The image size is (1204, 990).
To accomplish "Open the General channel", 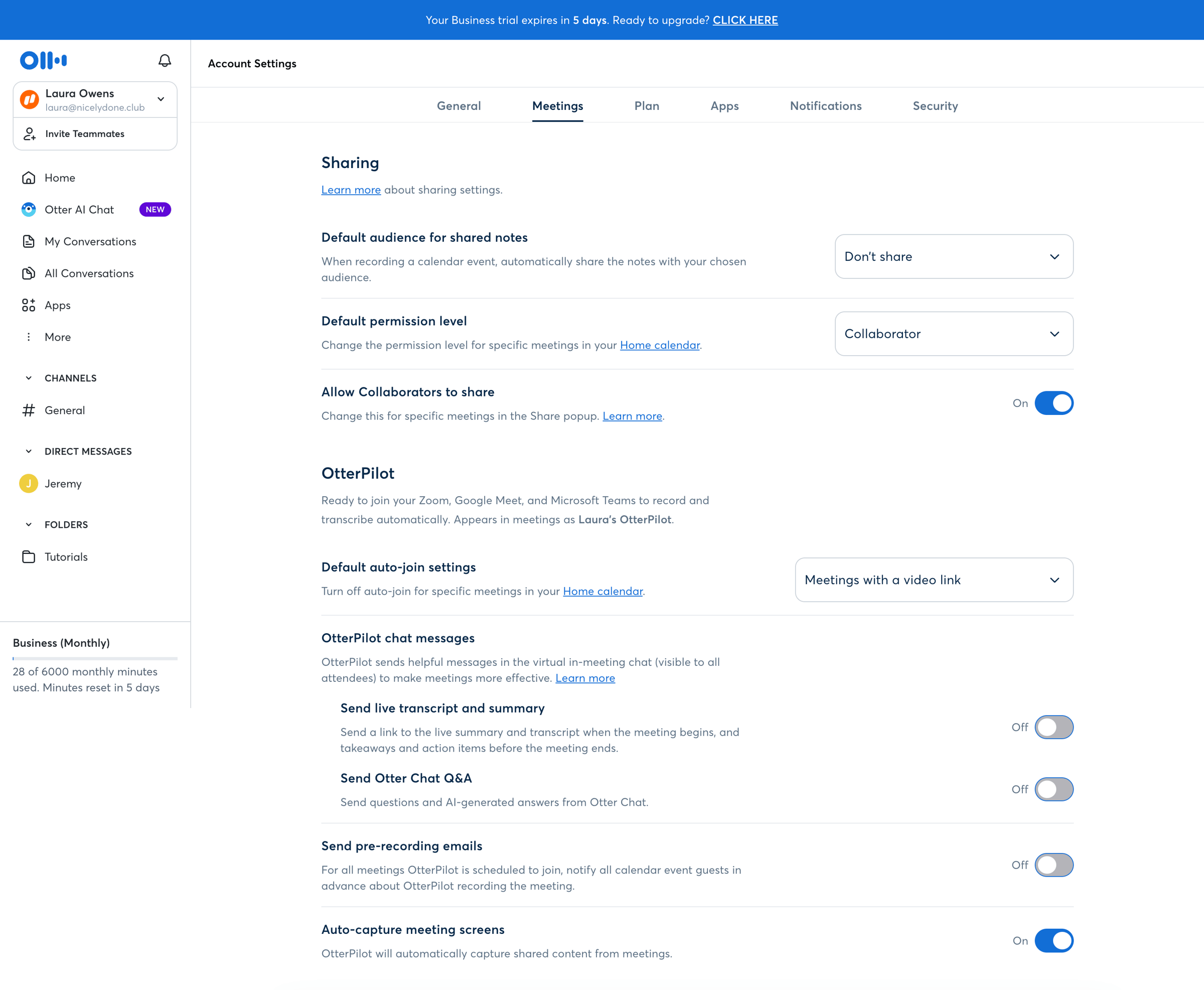I will (95, 410).
